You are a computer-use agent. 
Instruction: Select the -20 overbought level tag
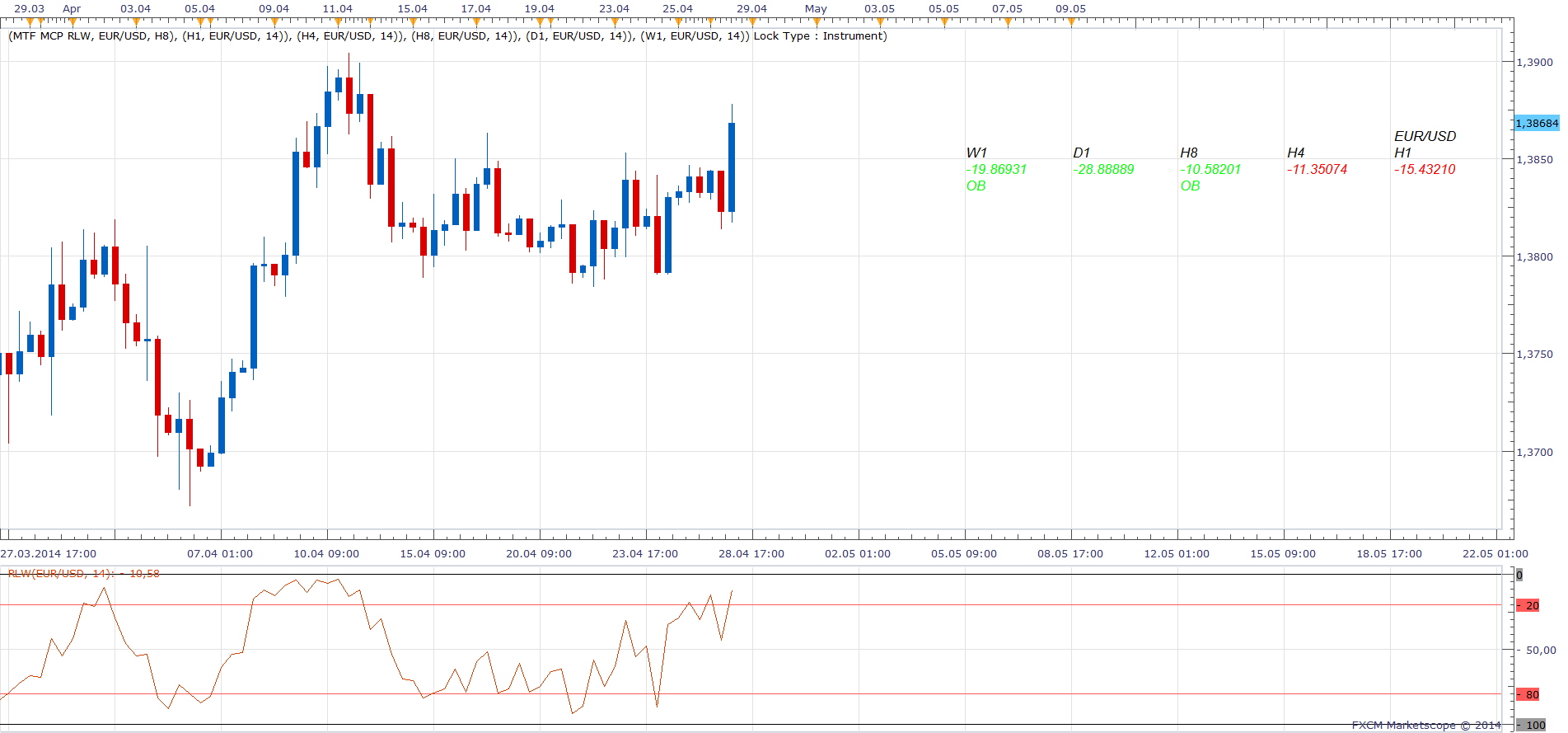tap(1528, 605)
